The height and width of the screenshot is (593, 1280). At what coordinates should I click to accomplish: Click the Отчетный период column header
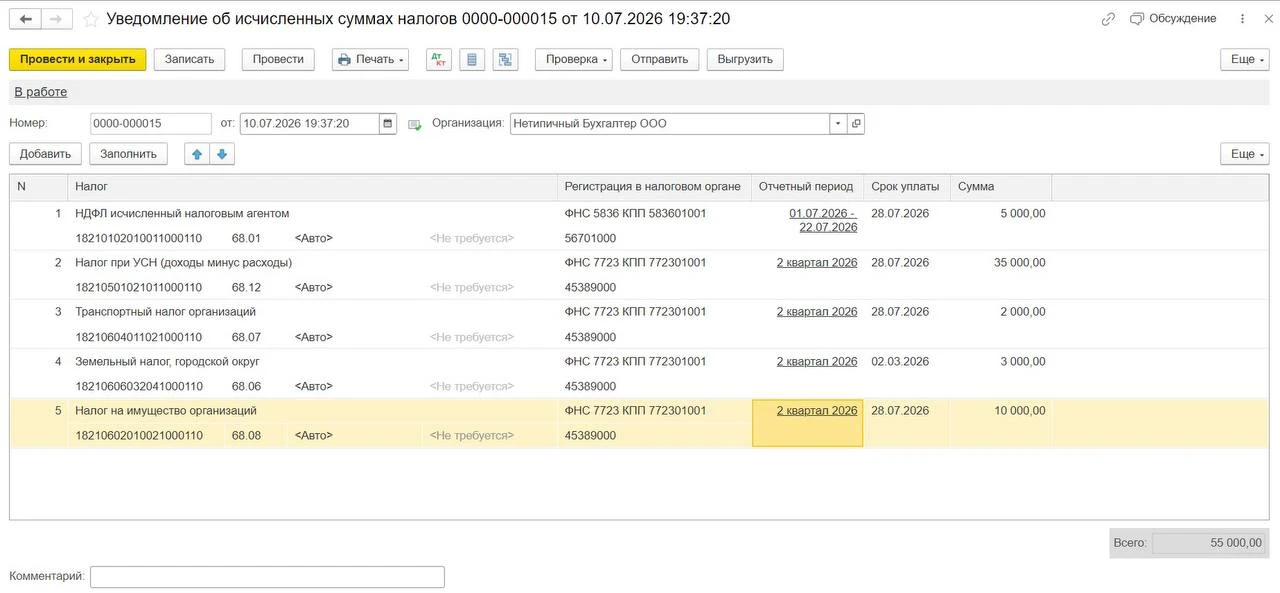807,187
